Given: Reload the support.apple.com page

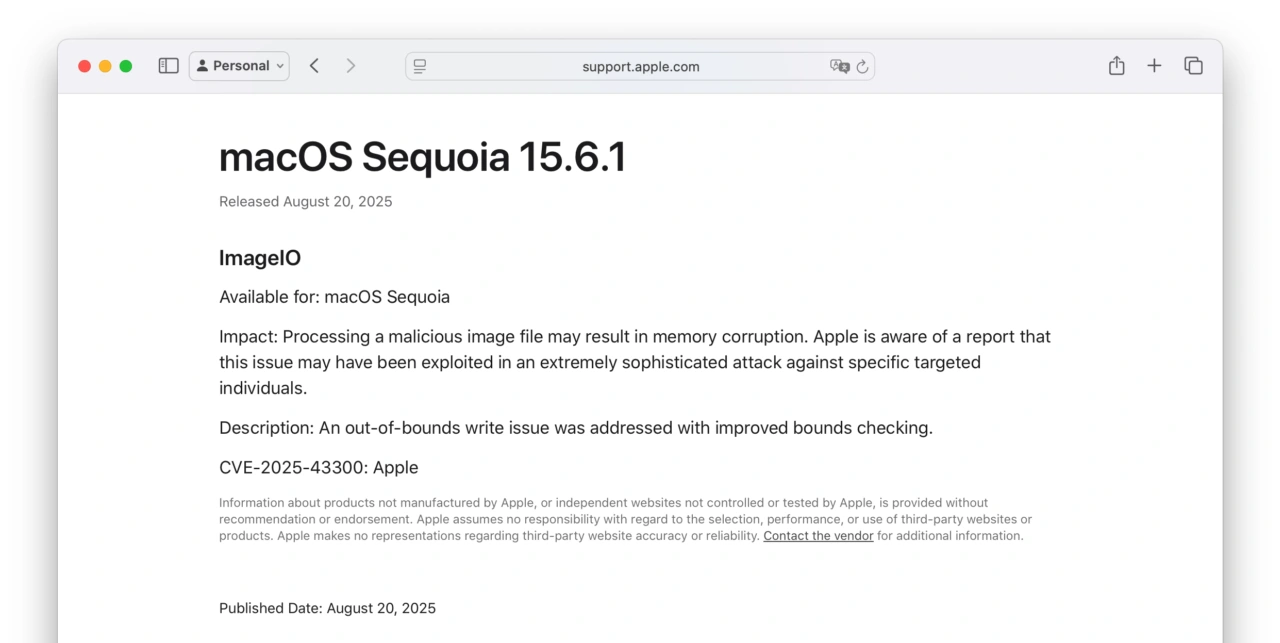Looking at the screenshot, I should [862, 66].
